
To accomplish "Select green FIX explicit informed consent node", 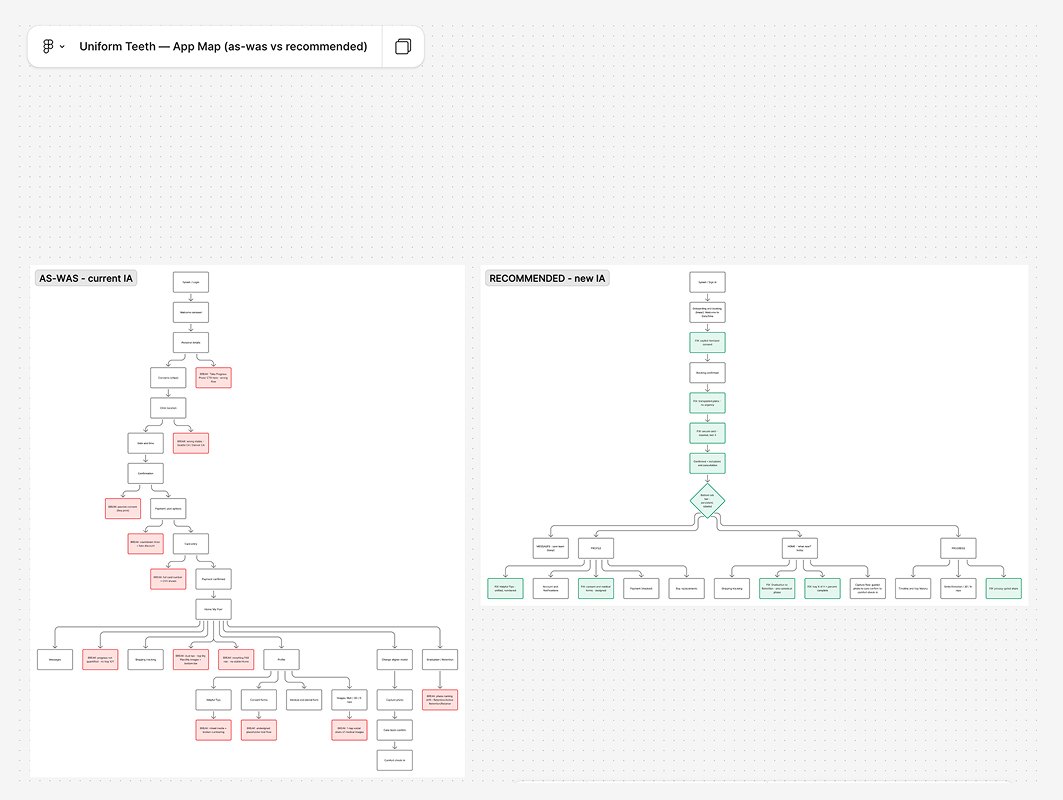I will [x=707, y=342].
